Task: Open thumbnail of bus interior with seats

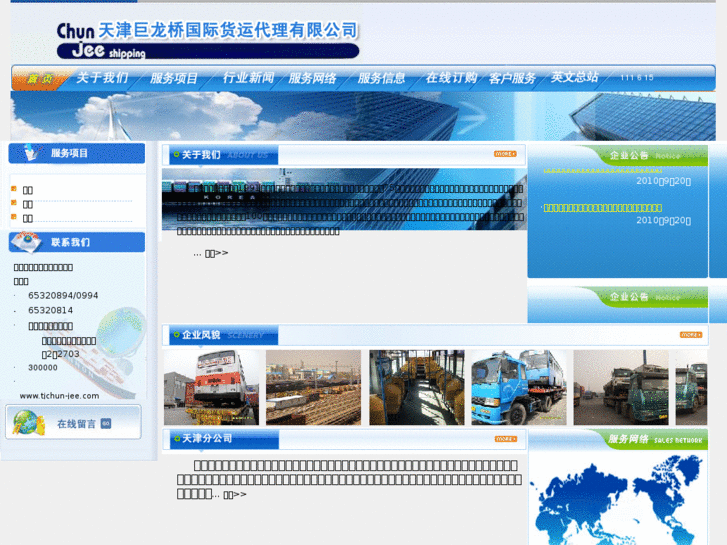Action: tap(416, 388)
